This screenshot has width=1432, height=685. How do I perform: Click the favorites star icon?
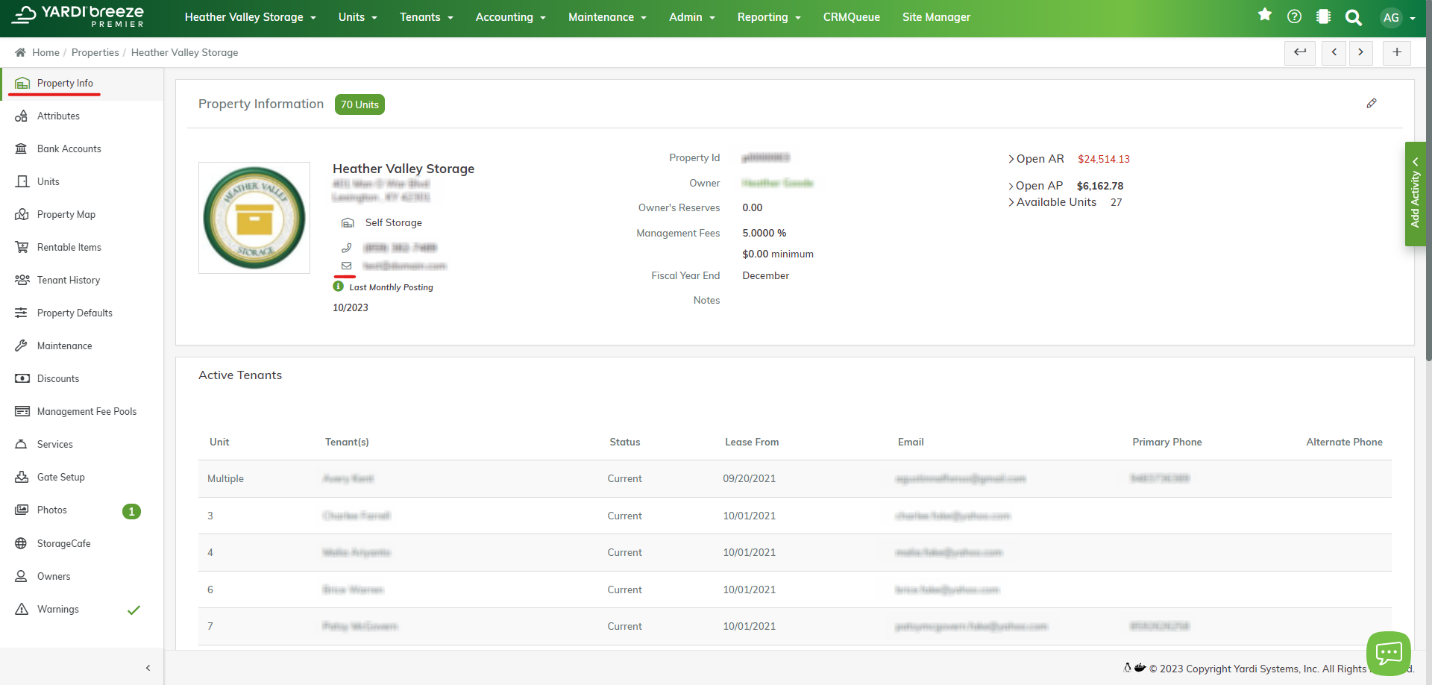tap(1265, 16)
